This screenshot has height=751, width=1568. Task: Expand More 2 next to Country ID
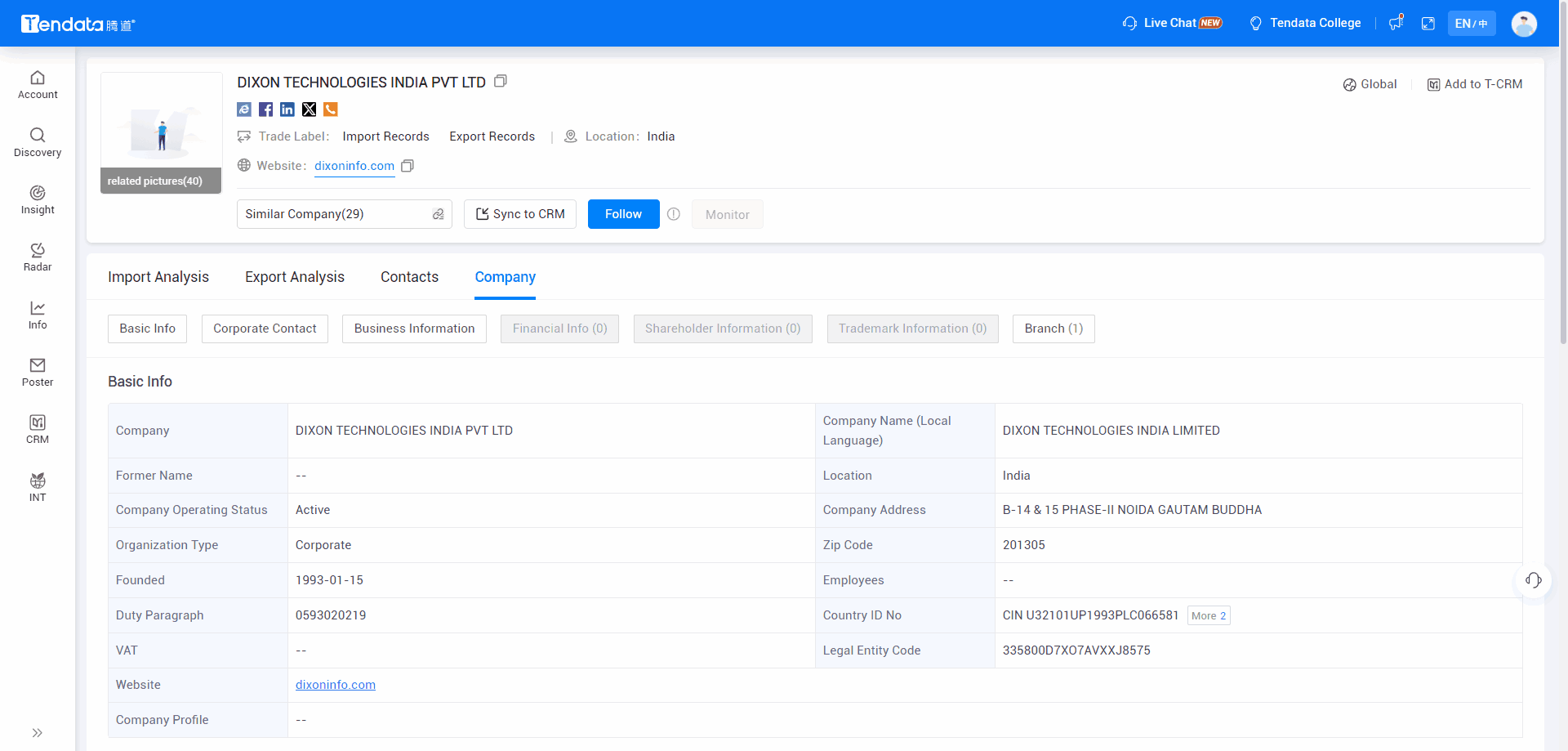[x=1208, y=616]
